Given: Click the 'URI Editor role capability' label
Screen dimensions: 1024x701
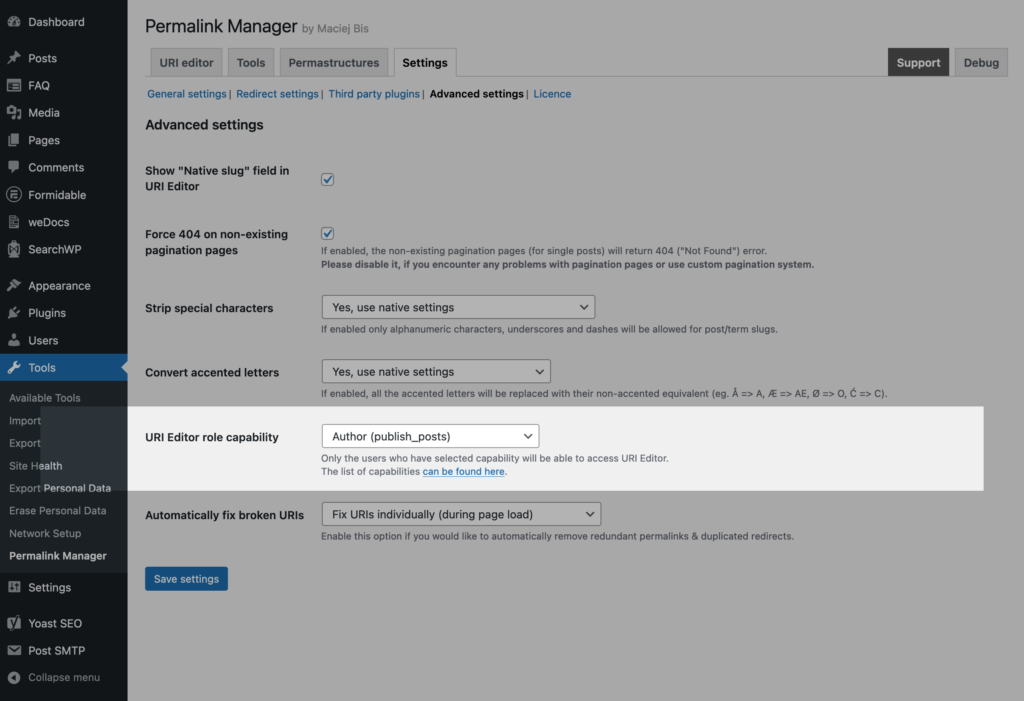Looking at the screenshot, I should coord(212,437).
